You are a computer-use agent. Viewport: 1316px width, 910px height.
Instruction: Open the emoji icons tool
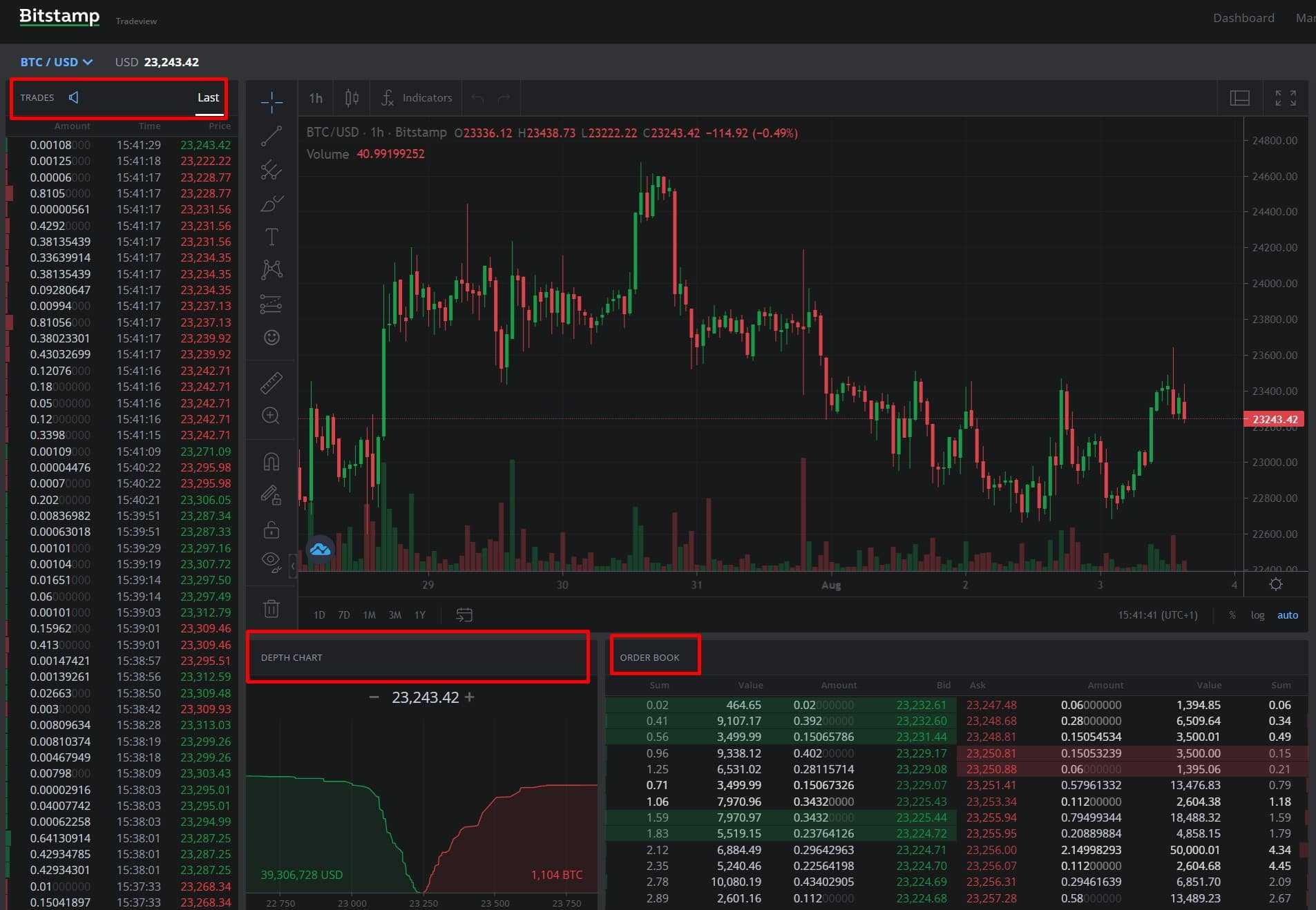click(271, 338)
